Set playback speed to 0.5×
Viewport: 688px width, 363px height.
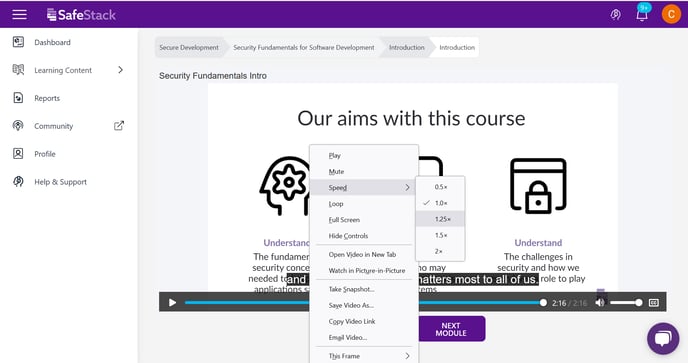(440, 187)
